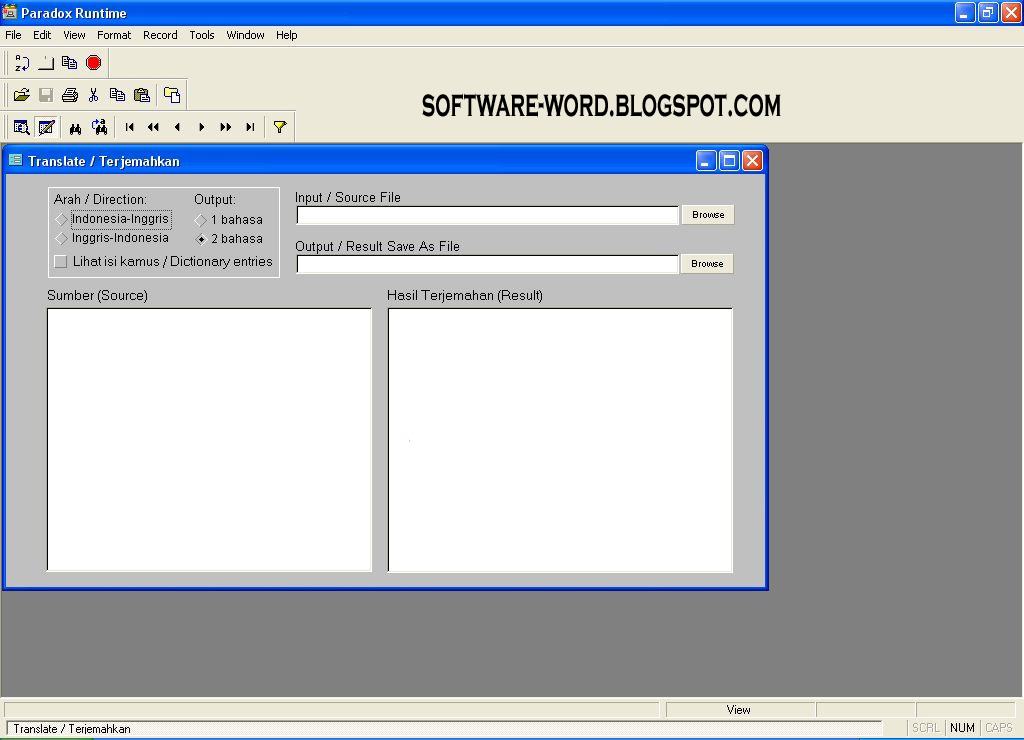Click the Translate window title icon
The width and height of the screenshot is (1024, 740).
click(x=15, y=160)
